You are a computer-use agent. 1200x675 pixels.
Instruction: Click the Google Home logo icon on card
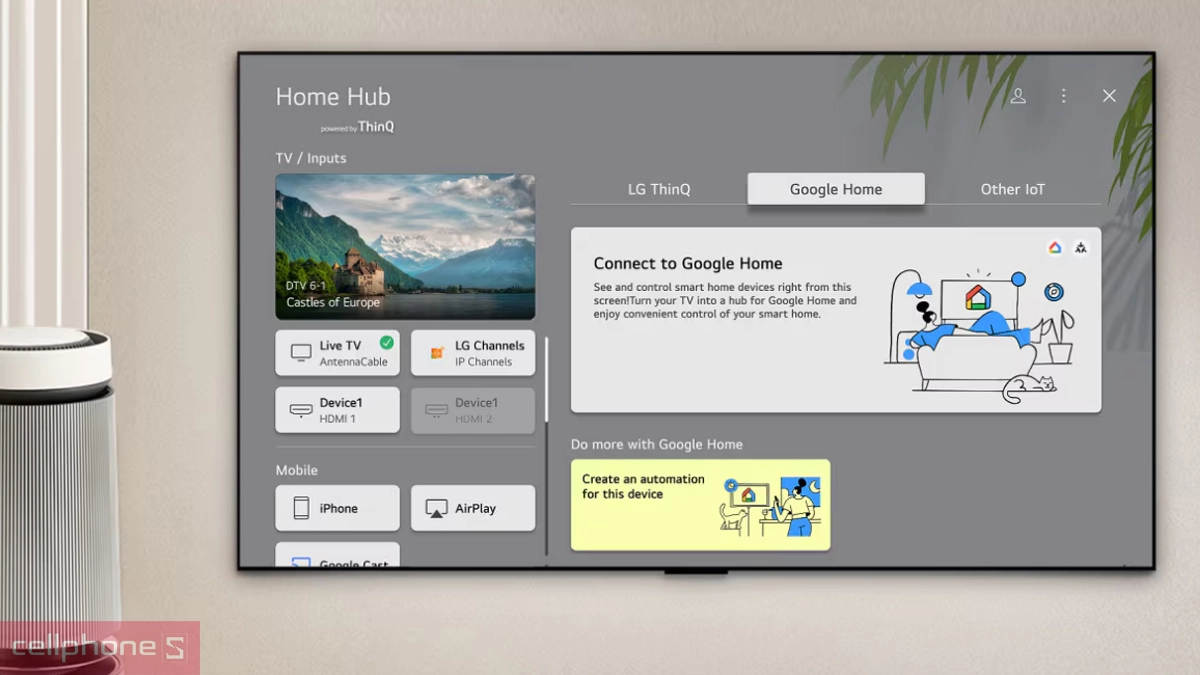tap(1055, 248)
